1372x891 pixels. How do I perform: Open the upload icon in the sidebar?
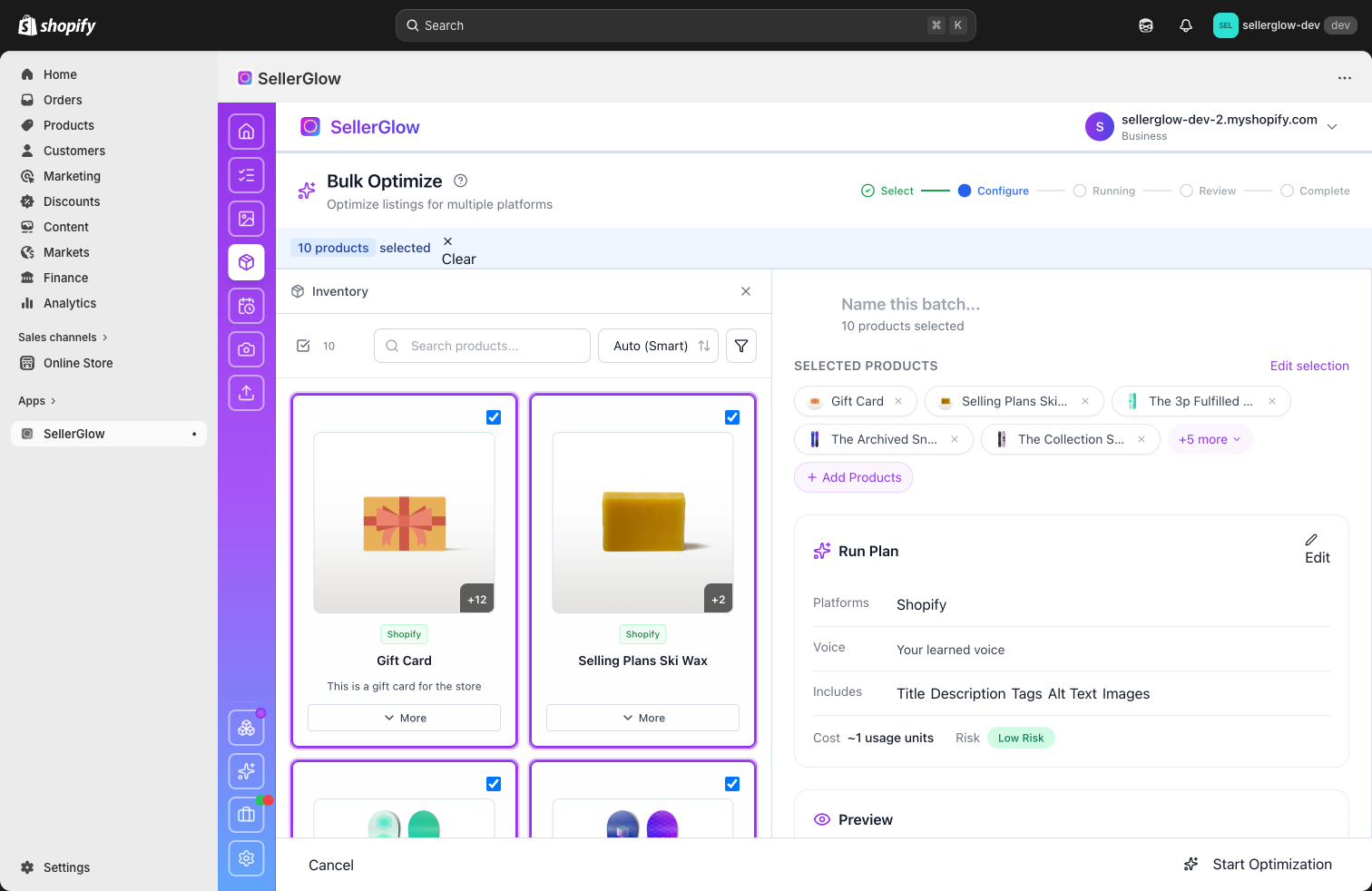[246, 393]
